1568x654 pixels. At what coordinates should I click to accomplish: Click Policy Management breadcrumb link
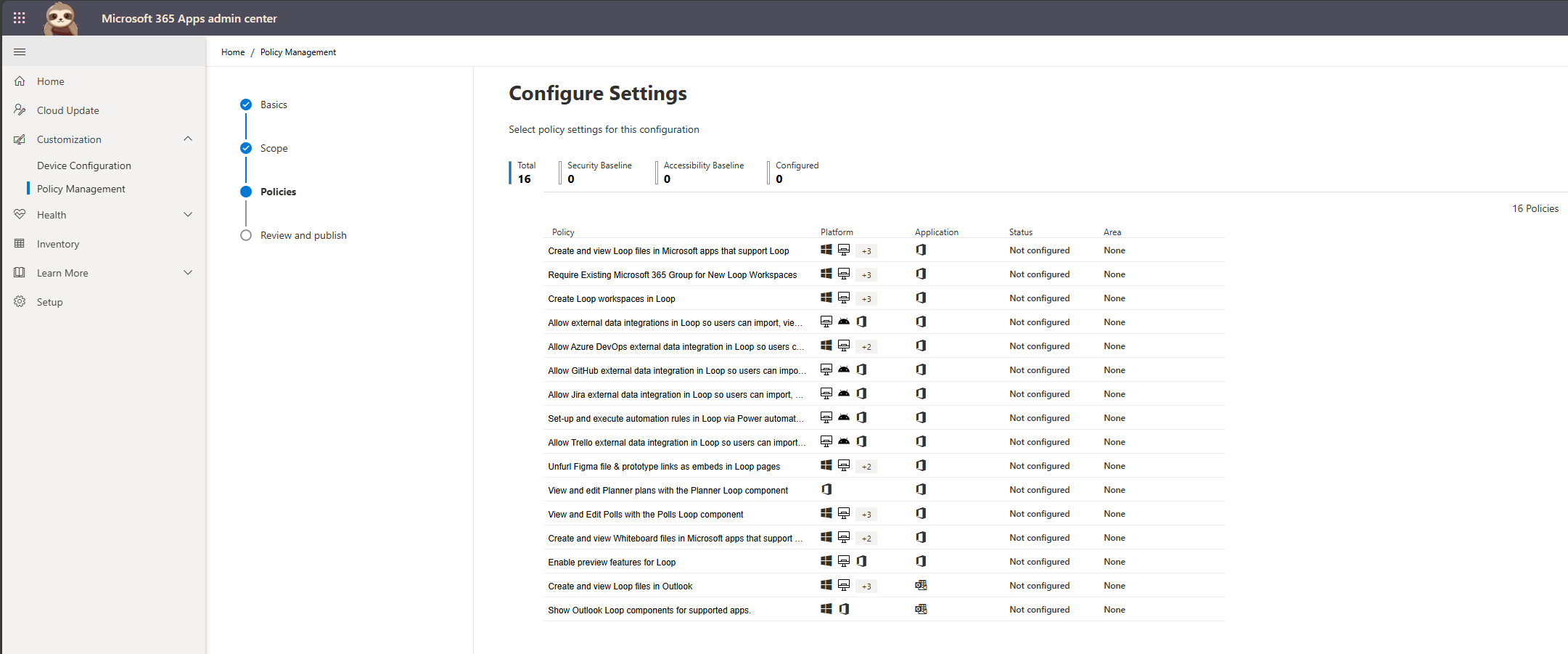pyautogui.click(x=298, y=52)
